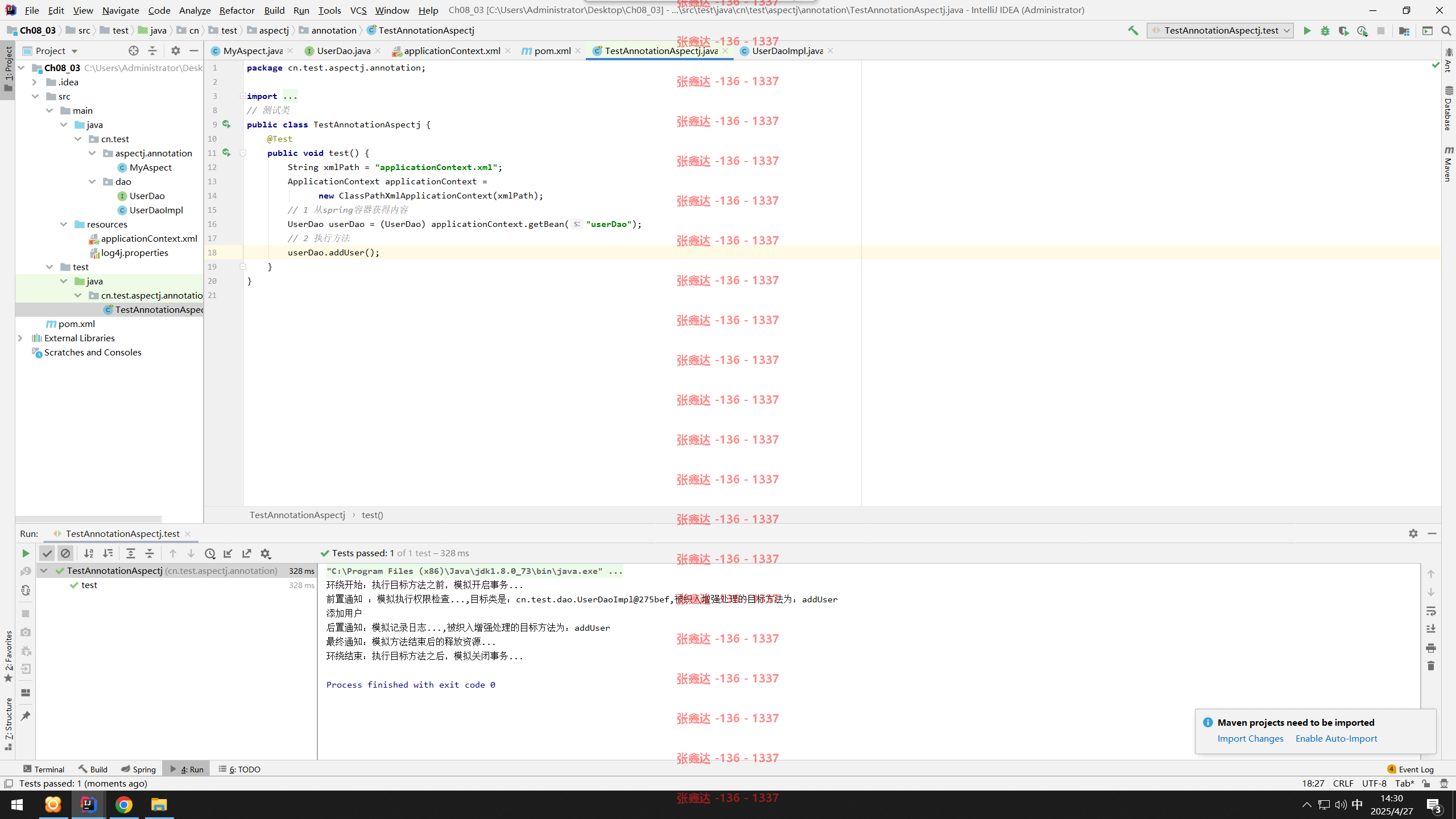Open Project view selector dropdown
This screenshot has width=1456, height=819.
(x=50, y=51)
